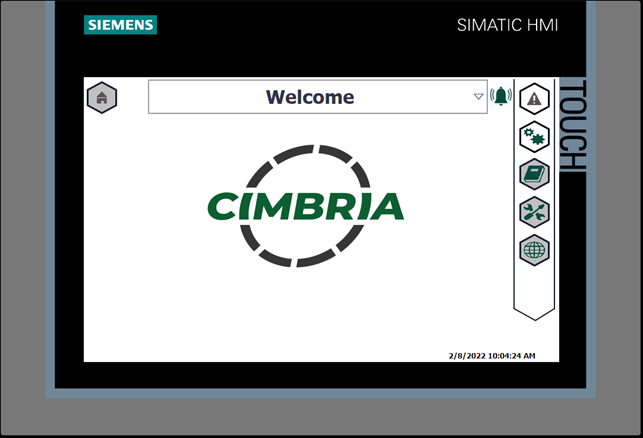Screen dimensions: 643x438
Task: Click the SIMATIC HMI label
Action: pyautogui.click(x=507, y=25)
